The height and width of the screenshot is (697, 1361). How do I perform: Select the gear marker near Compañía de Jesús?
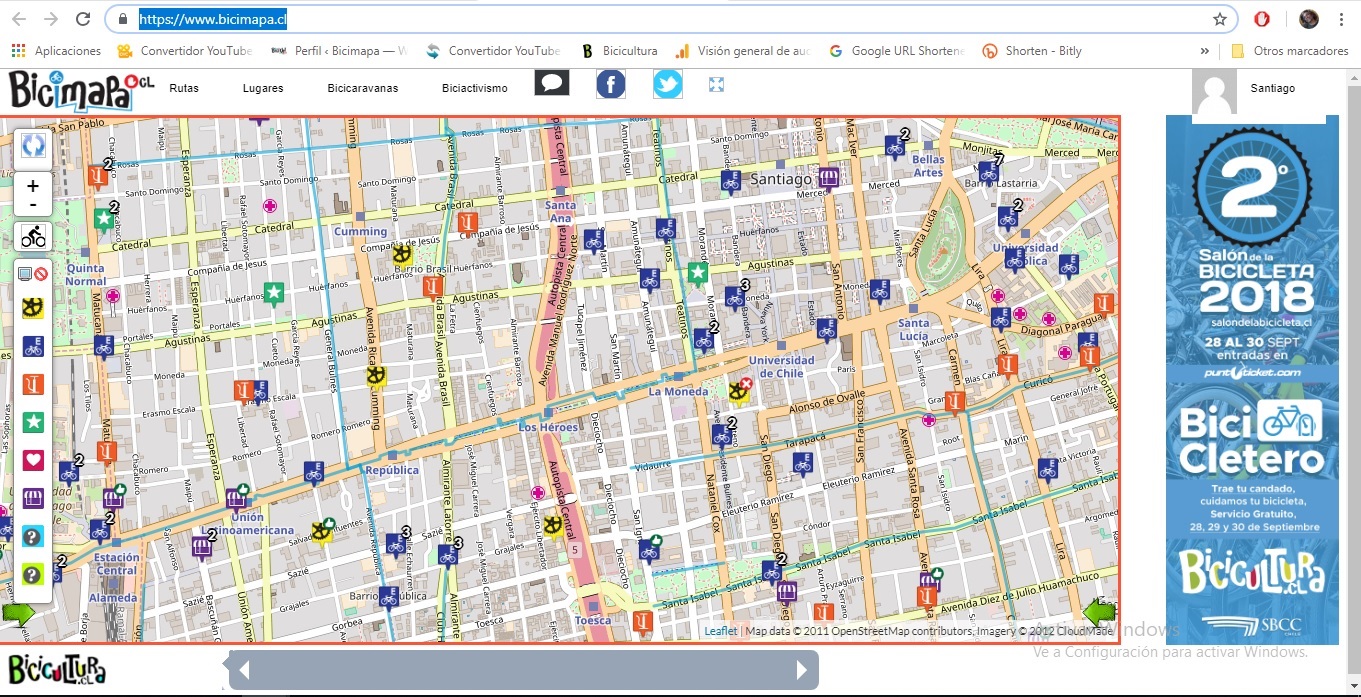pos(403,255)
